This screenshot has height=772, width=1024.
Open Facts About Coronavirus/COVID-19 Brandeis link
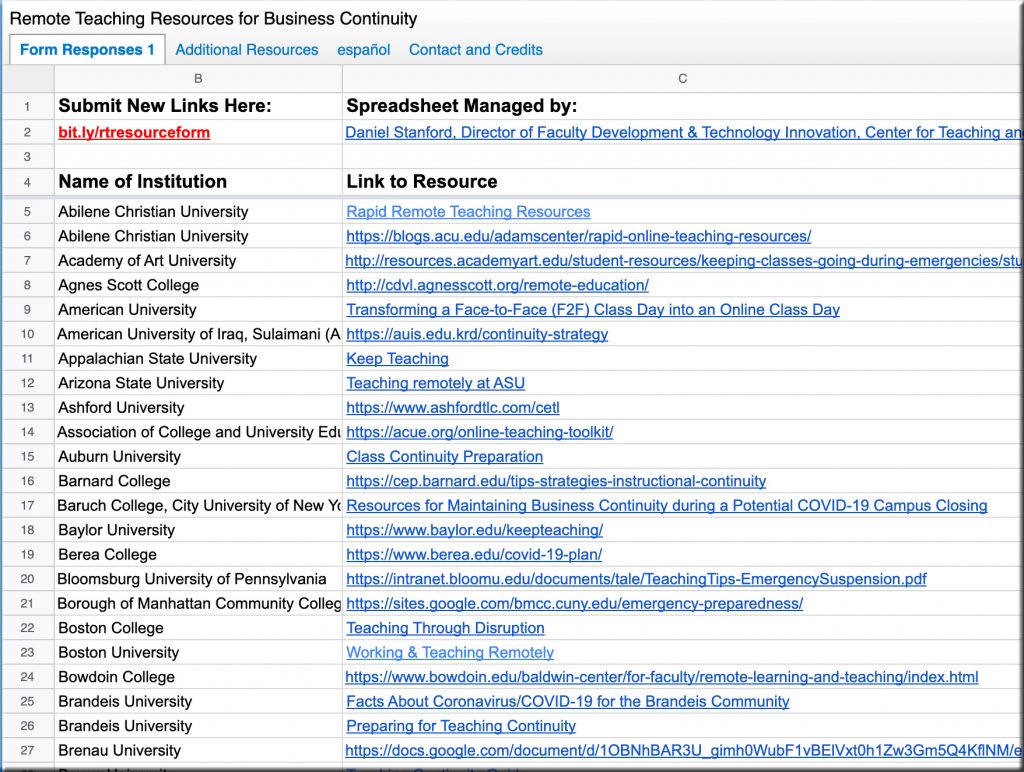(568, 701)
